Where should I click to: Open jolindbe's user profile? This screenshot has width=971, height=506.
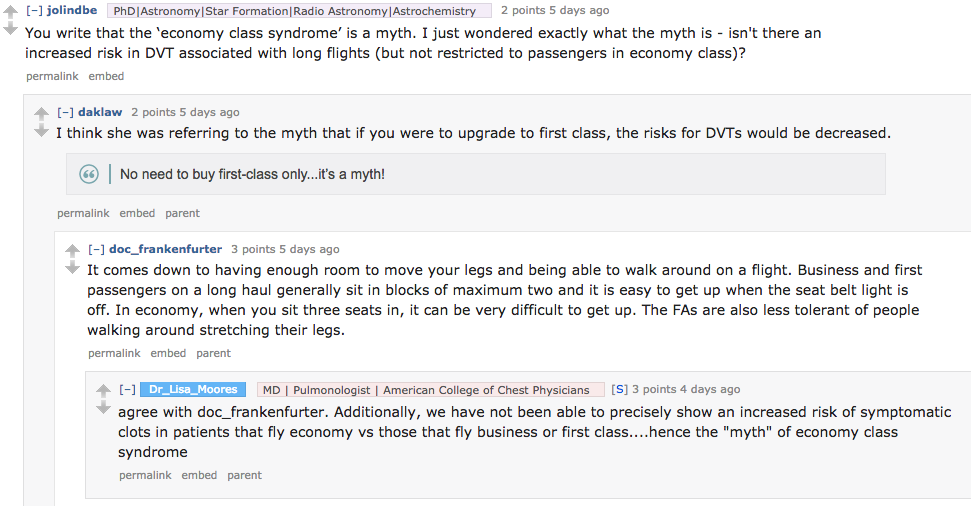[72, 11]
